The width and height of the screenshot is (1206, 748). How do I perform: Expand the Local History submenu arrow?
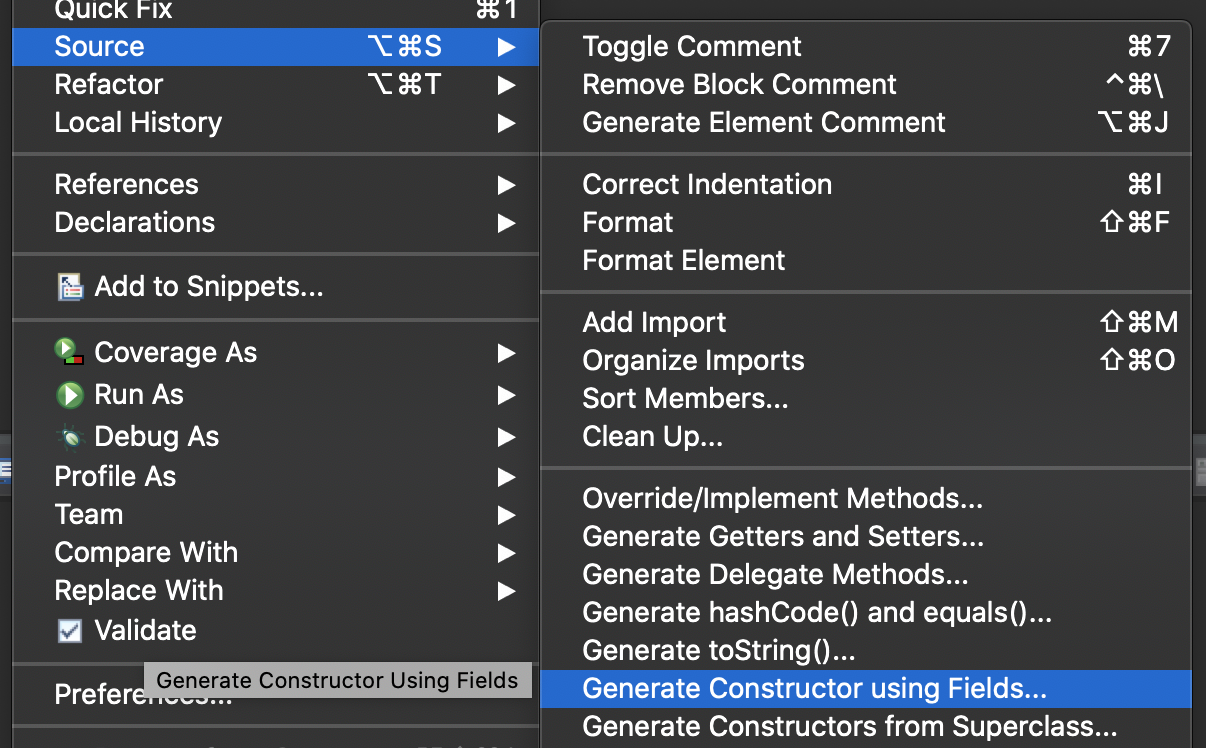[x=507, y=123]
